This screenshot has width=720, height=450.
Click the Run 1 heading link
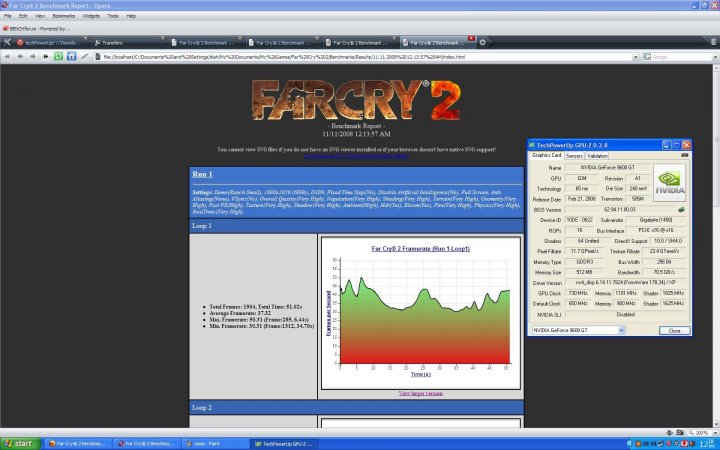click(x=202, y=174)
